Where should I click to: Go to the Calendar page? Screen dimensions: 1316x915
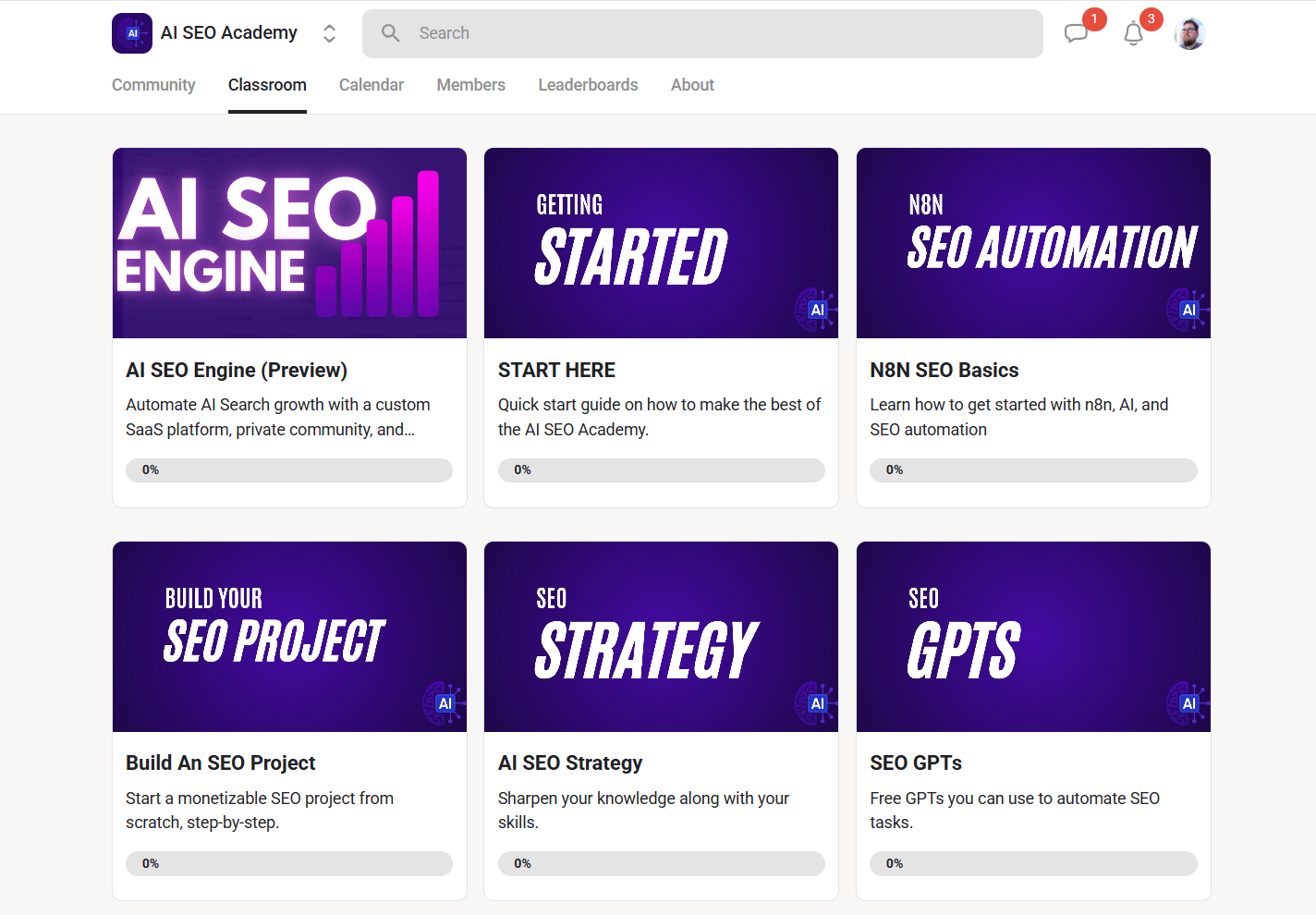click(371, 85)
